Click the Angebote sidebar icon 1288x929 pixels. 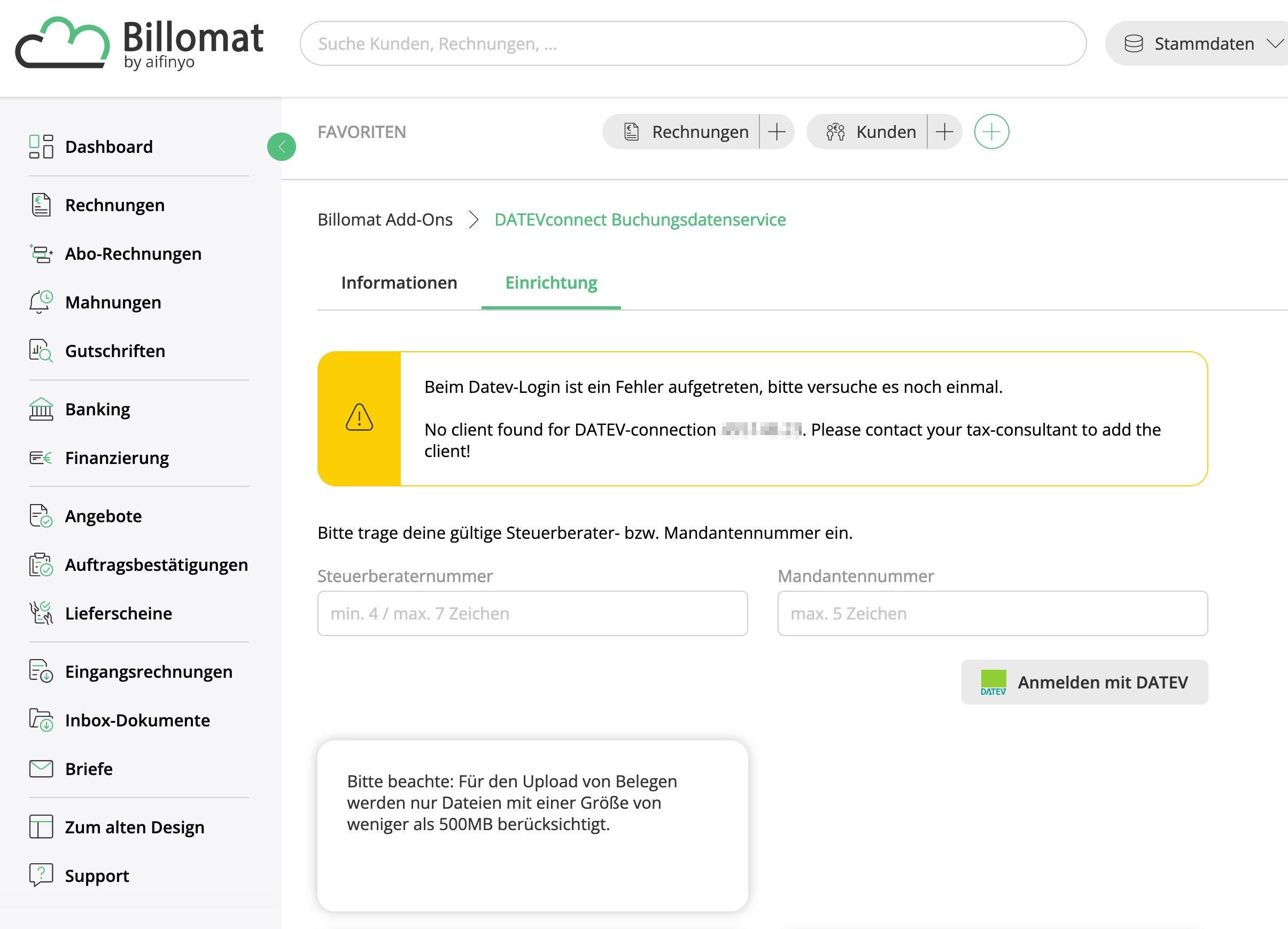coord(41,516)
